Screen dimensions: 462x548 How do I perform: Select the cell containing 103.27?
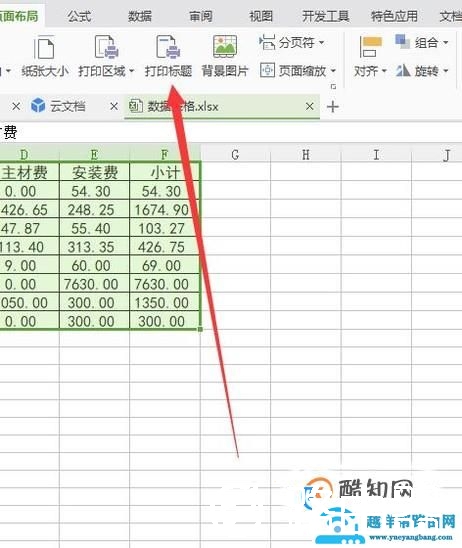pos(165,228)
